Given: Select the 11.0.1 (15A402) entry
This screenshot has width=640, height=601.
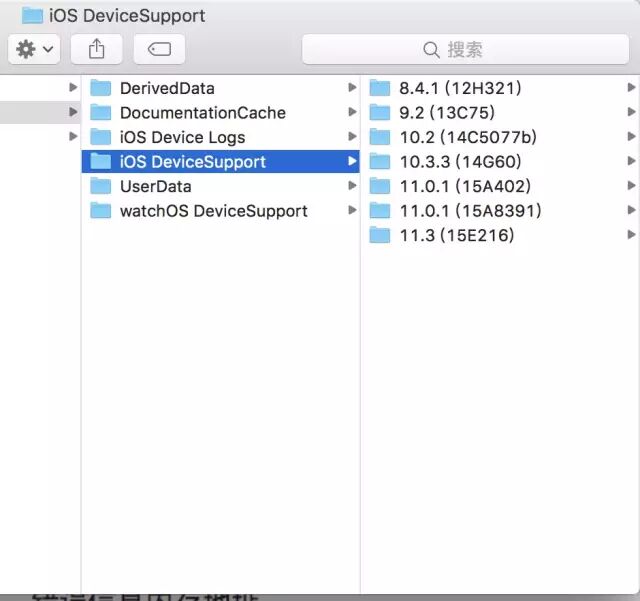Looking at the screenshot, I should click(465, 187).
